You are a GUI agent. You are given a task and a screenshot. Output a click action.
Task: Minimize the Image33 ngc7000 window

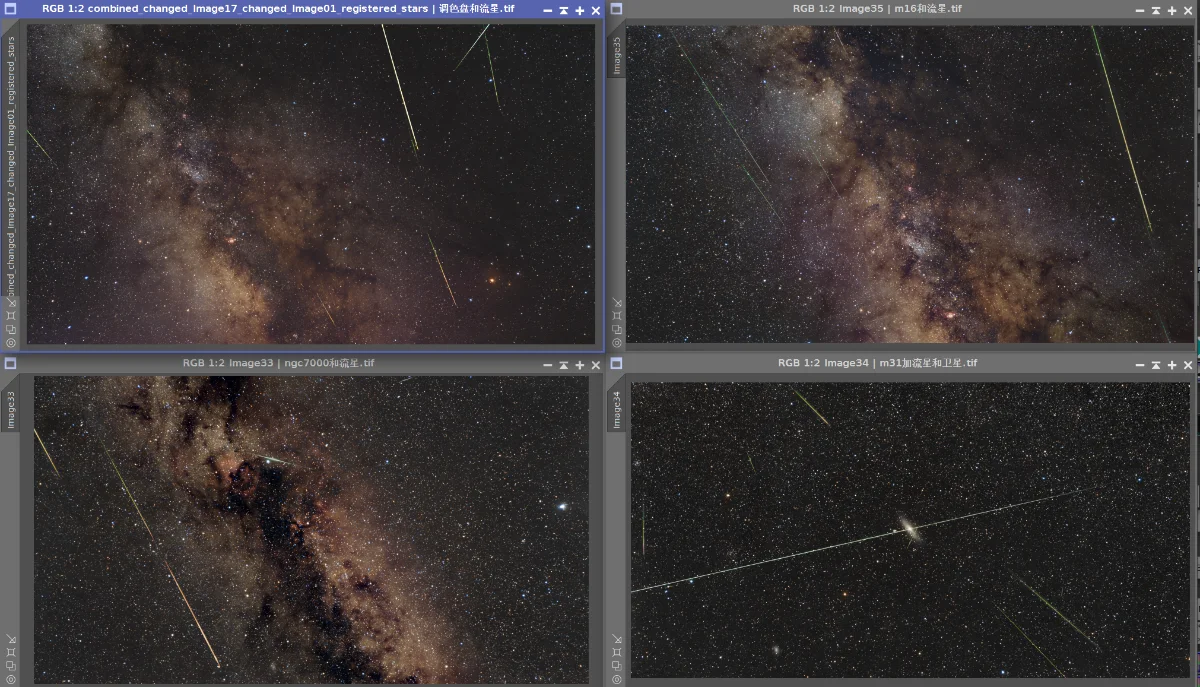(x=548, y=365)
